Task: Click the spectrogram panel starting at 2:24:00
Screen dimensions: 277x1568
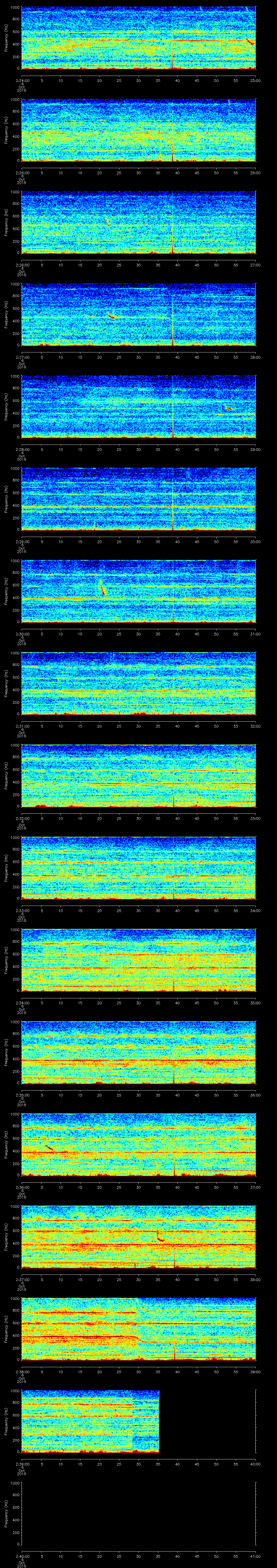Action: 138,38
